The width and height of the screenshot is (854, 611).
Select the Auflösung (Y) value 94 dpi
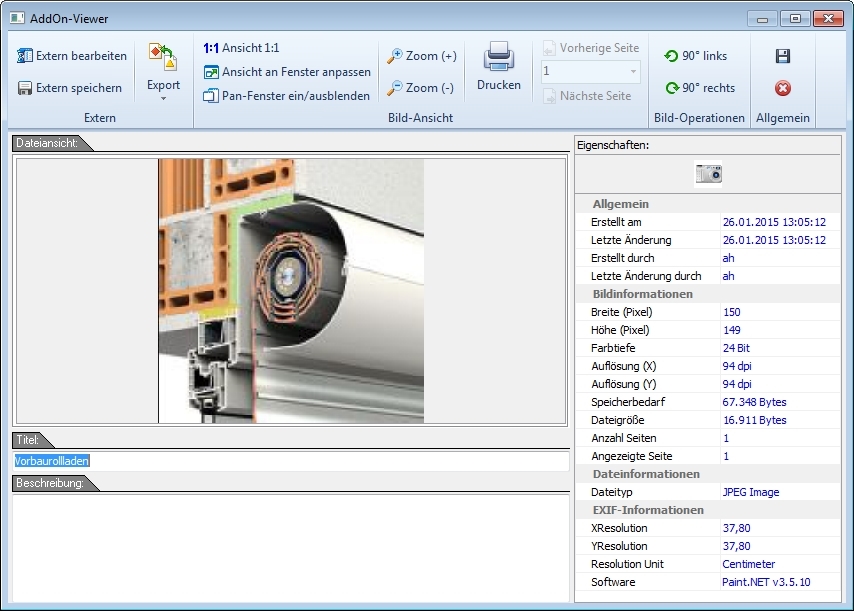[x=737, y=384]
